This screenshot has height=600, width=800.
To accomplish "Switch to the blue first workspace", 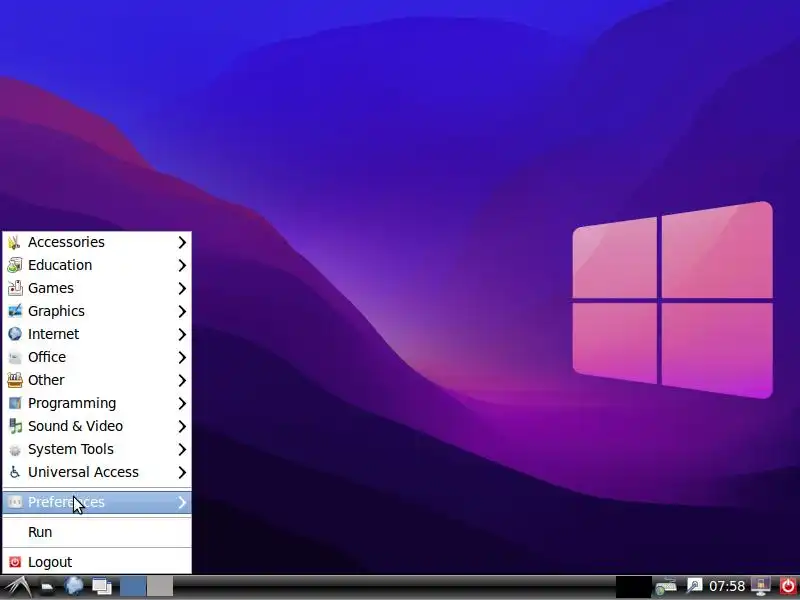I will click(133, 586).
